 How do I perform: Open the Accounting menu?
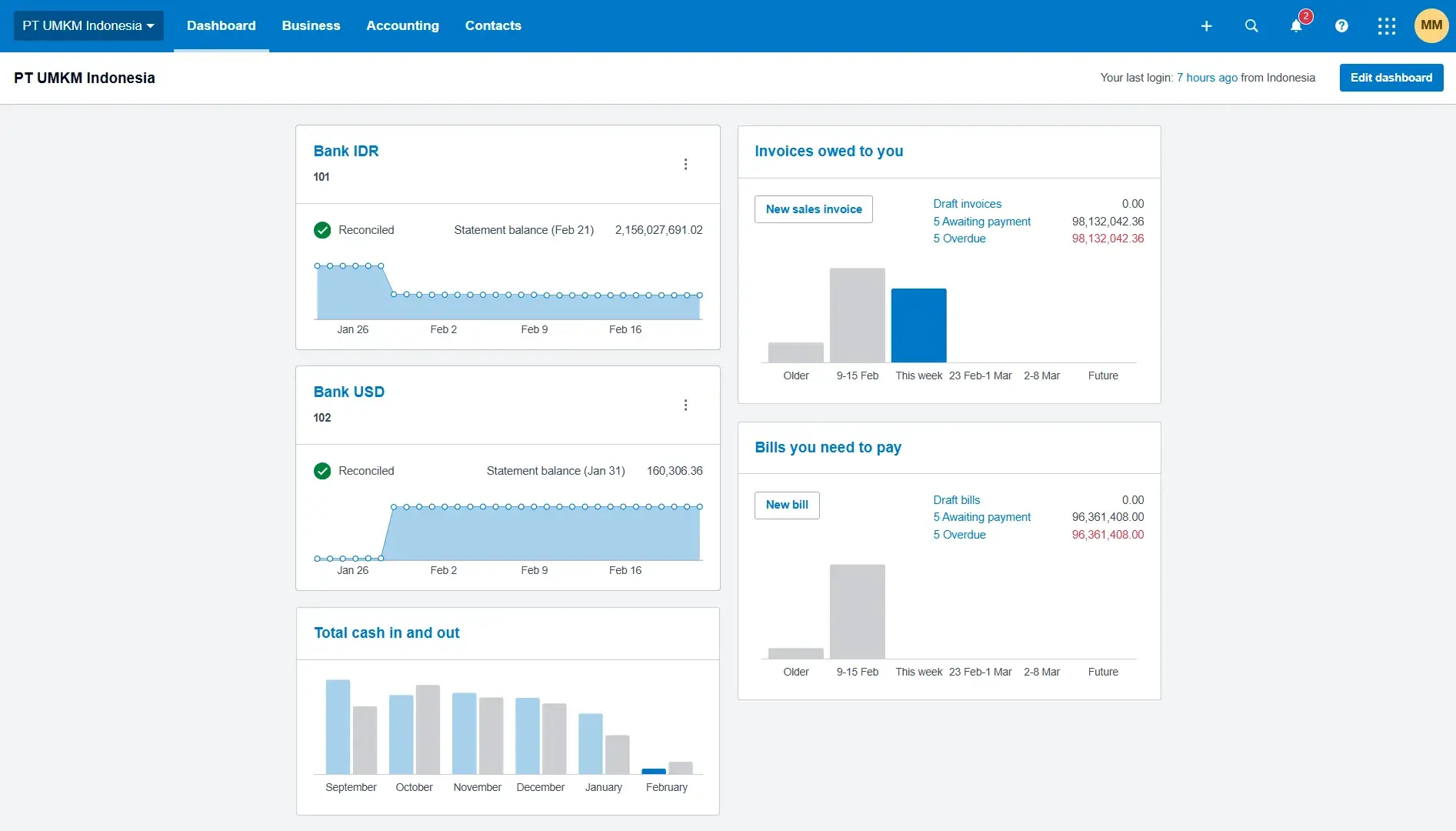tap(402, 26)
